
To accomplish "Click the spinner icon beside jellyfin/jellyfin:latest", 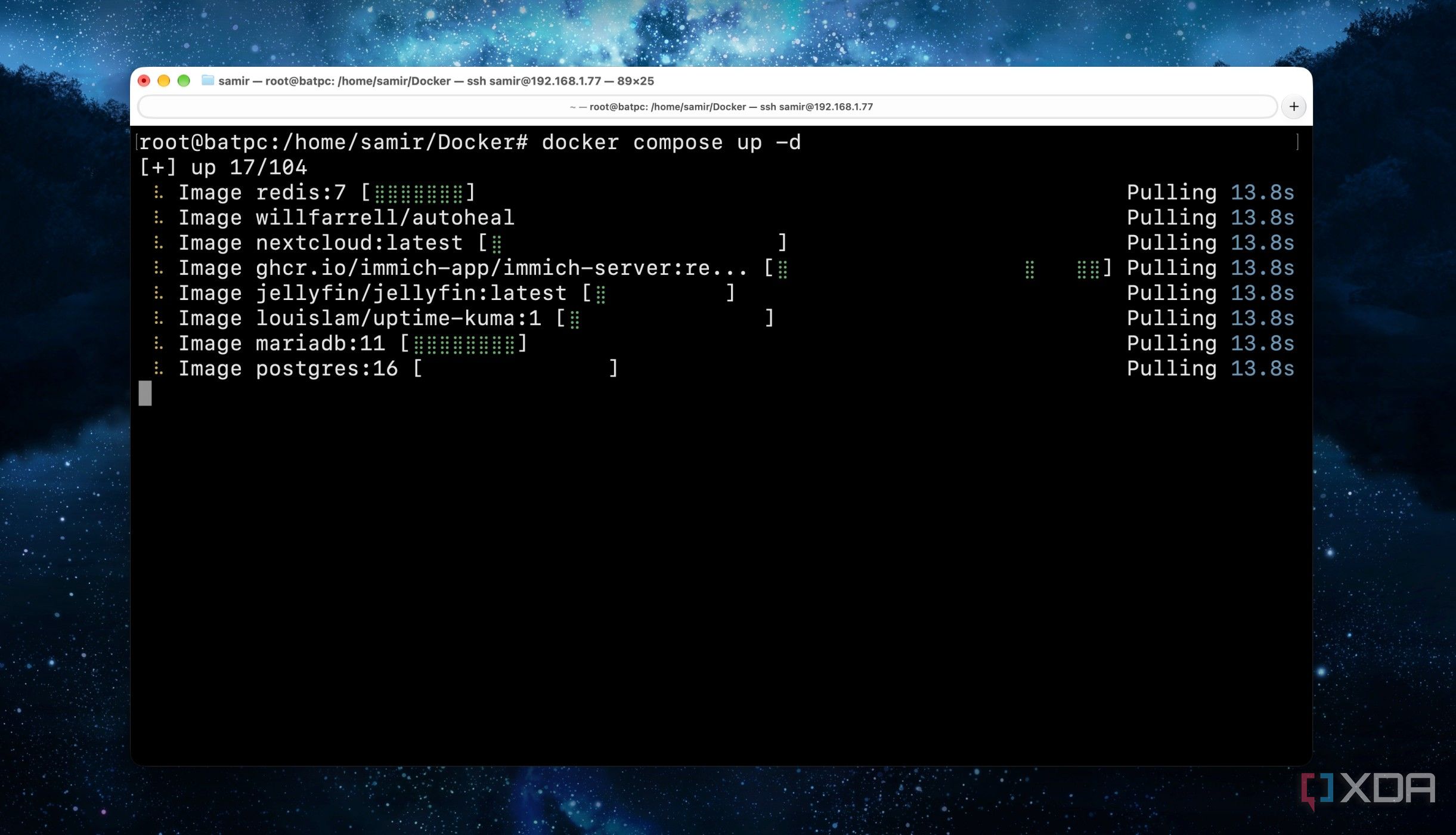I will tap(158, 293).
